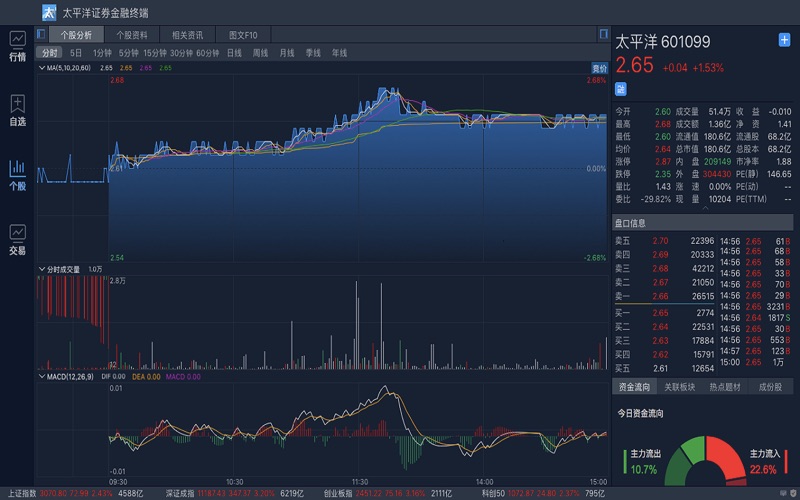800x500 pixels.
Task: Select the 日线 chart period
Action: [x=234, y=53]
